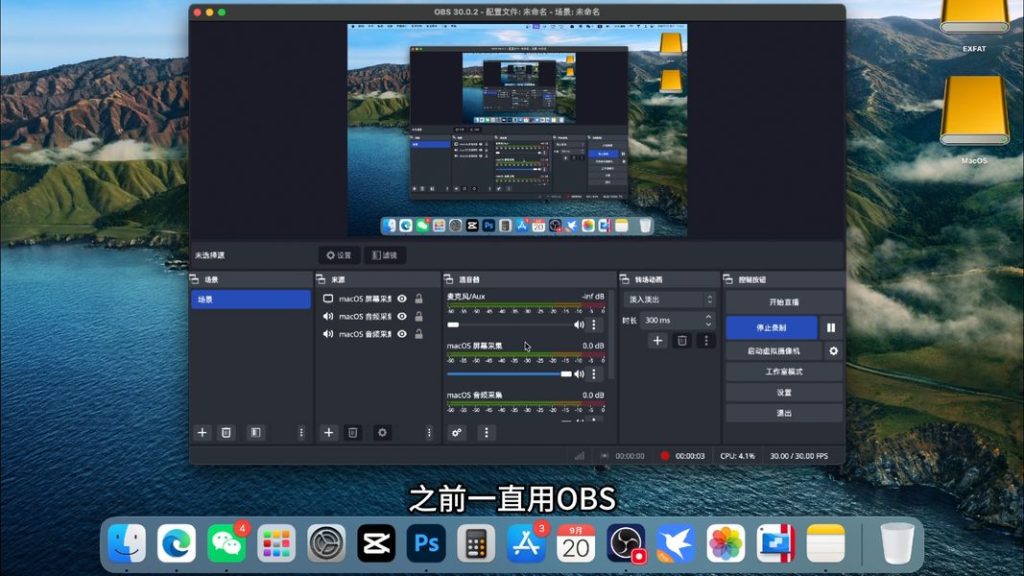Click the float icon of the 控制按钮 panel header
This screenshot has width=1024, height=576.
click(728, 279)
